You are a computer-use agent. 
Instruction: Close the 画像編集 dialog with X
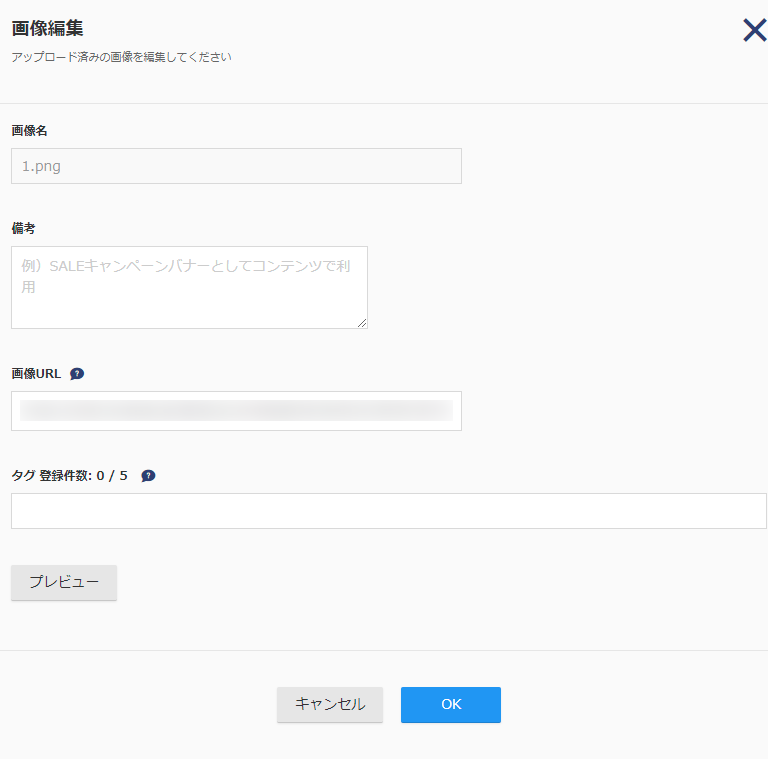tap(754, 30)
